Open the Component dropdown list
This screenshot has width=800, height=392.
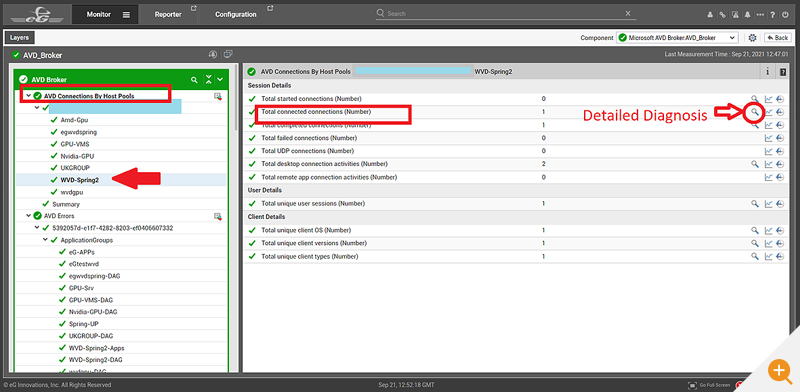677,38
